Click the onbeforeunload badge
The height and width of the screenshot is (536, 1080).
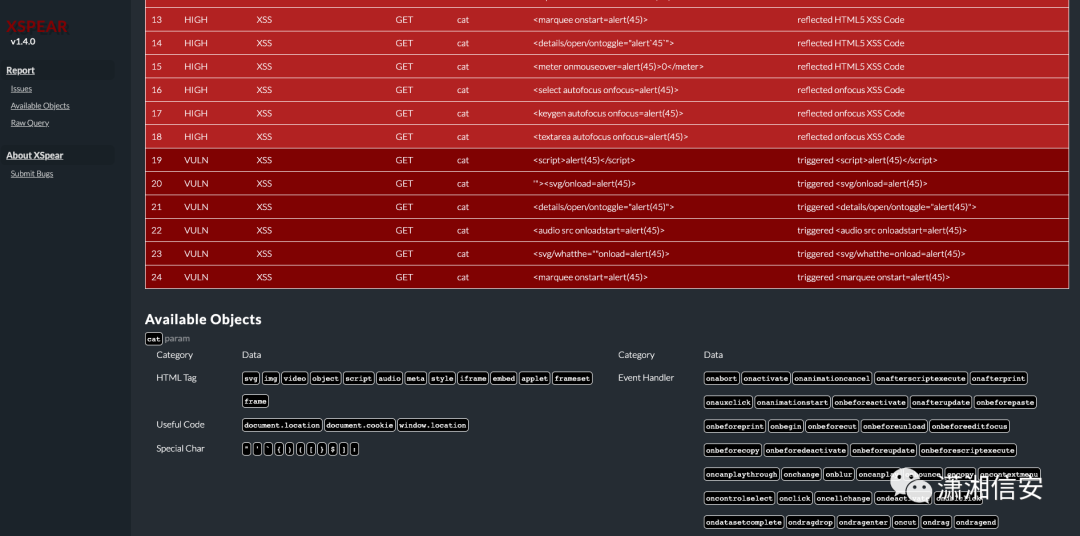(895, 426)
